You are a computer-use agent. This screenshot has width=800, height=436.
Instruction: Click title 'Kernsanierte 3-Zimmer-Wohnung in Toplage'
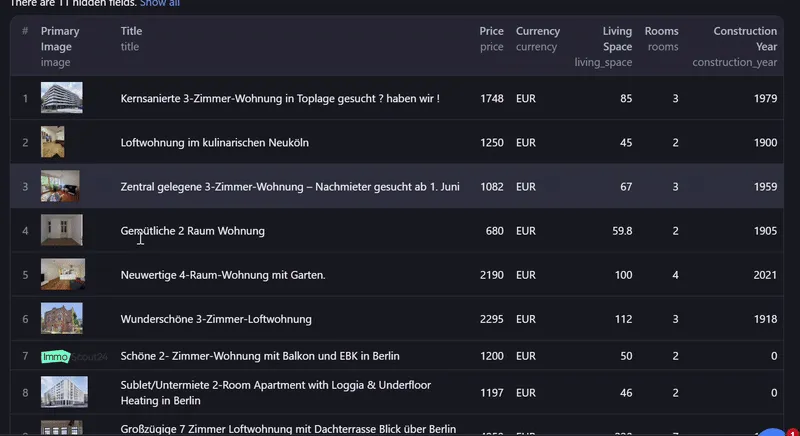[x=280, y=98]
